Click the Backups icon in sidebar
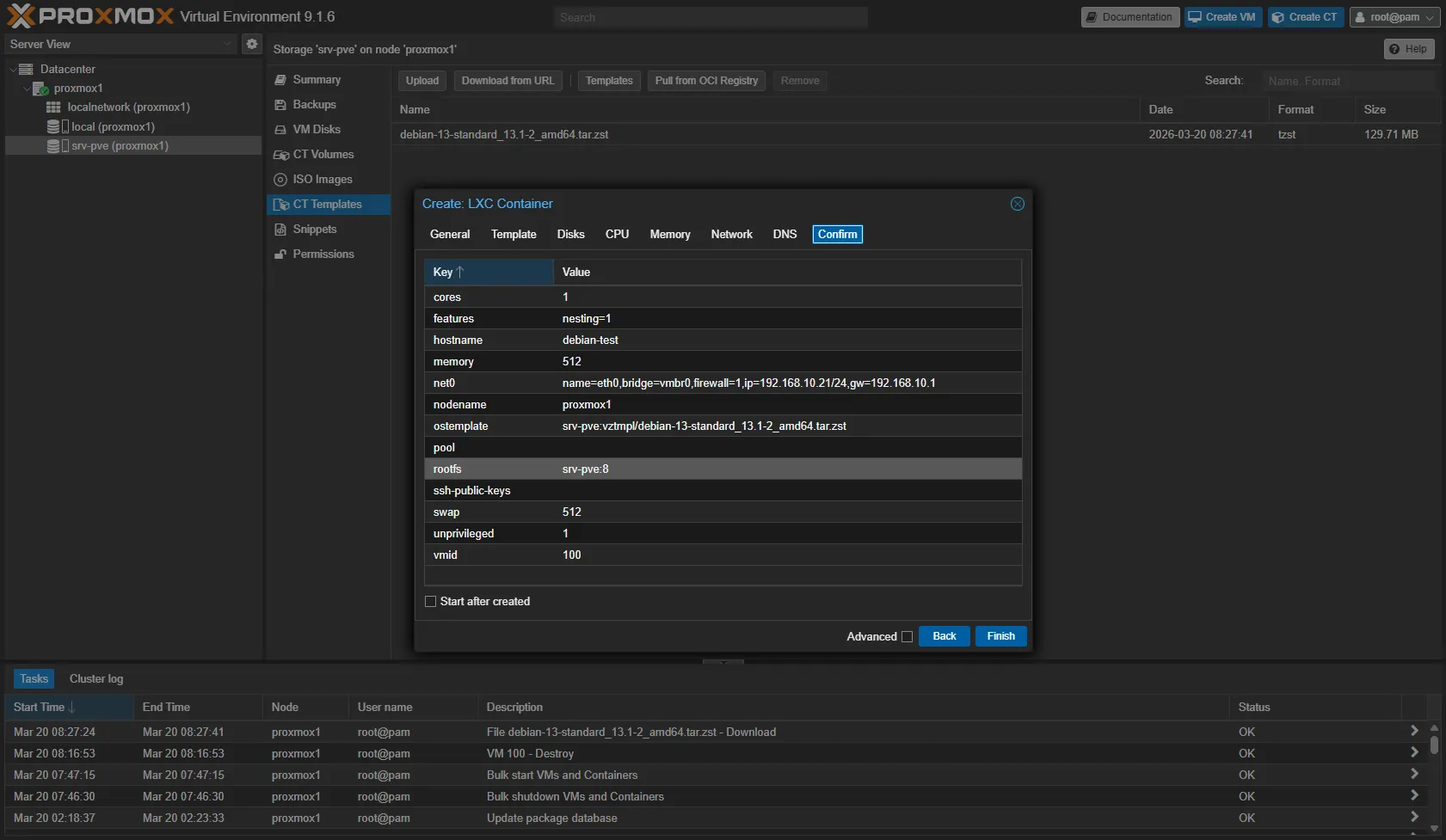Viewport: 1446px width, 840px height. 280,105
